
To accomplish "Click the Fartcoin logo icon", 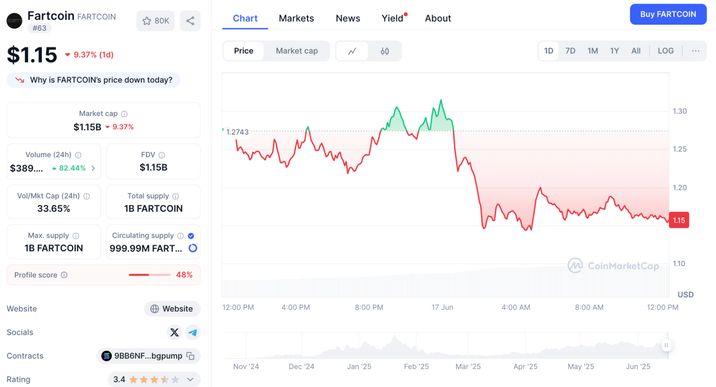I will (x=14, y=21).
